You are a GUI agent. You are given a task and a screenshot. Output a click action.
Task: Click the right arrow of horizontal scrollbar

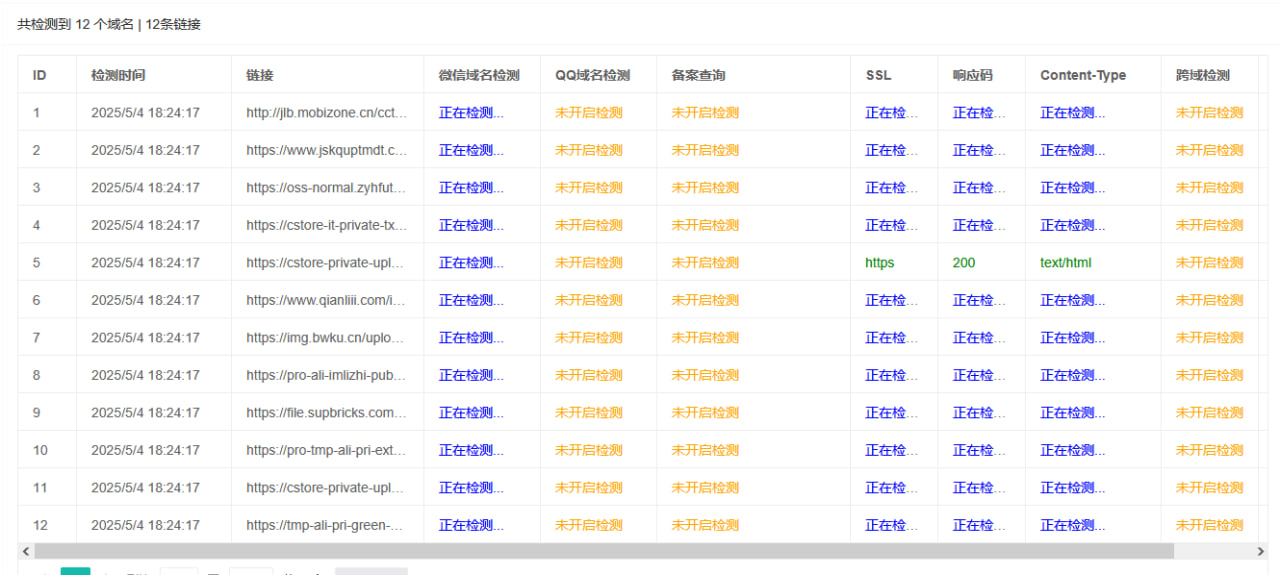coord(1260,551)
